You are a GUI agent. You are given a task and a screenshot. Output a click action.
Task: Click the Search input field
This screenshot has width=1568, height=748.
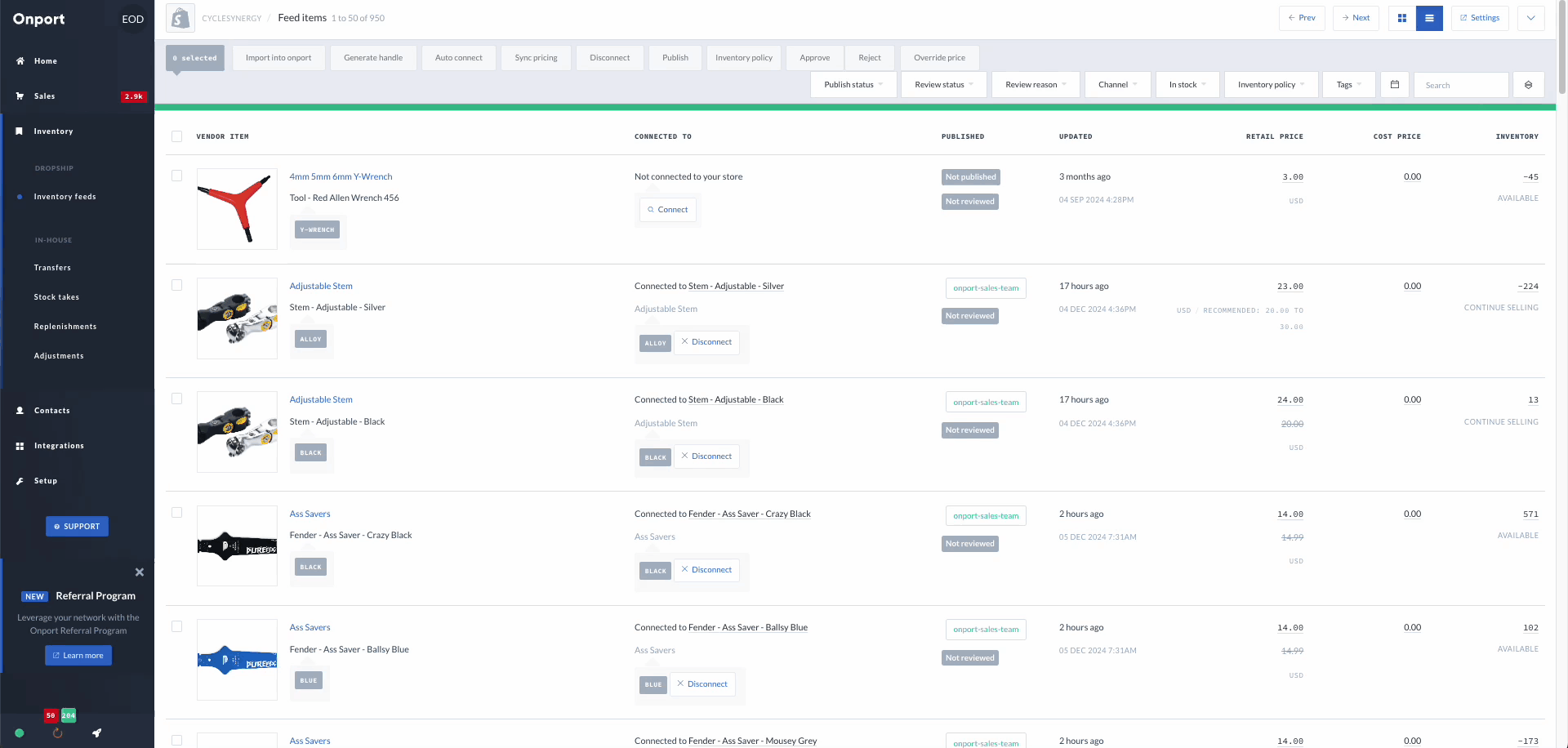pos(1461,85)
